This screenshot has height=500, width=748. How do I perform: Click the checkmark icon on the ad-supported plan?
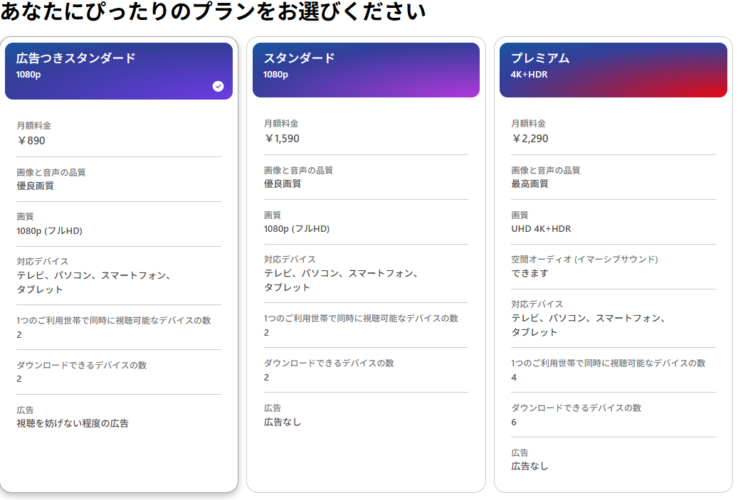[218, 86]
